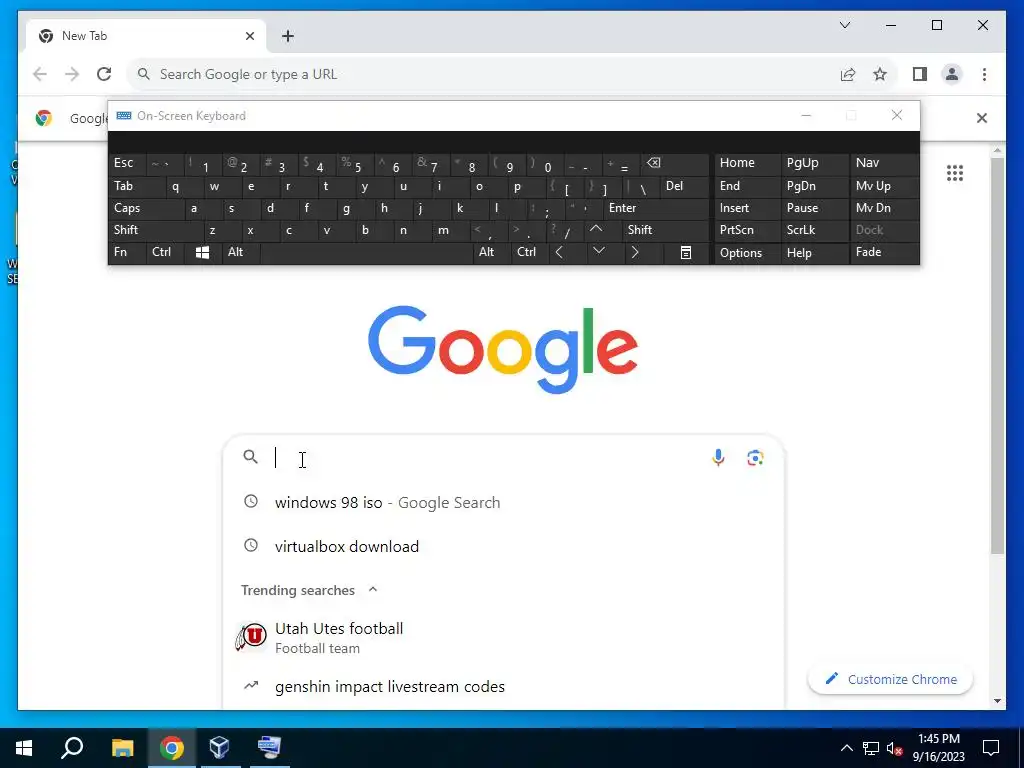Click the Home key on keyboard
Image resolution: width=1024 pixels, height=768 pixels.
[x=747, y=163]
